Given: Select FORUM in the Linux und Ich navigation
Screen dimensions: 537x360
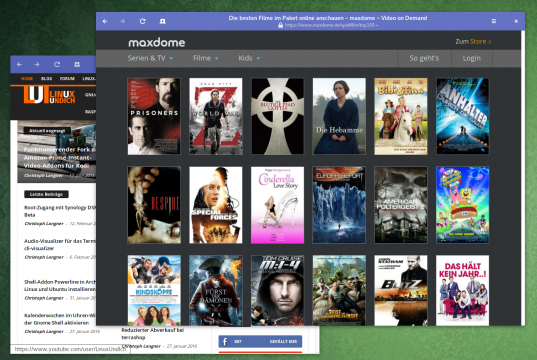Looking at the screenshot, I should (x=67, y=78).
